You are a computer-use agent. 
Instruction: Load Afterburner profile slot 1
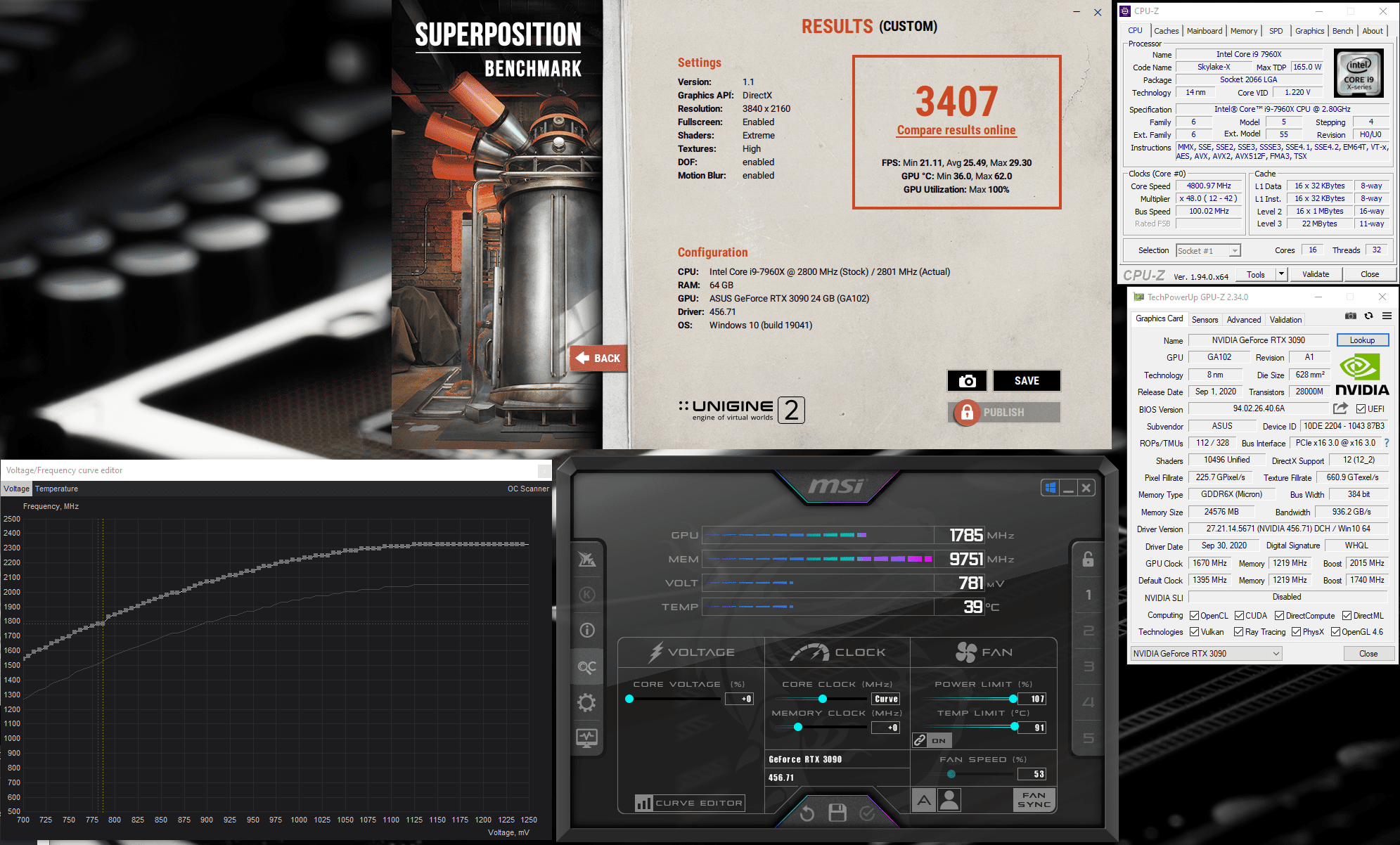tap(1088, 595)
